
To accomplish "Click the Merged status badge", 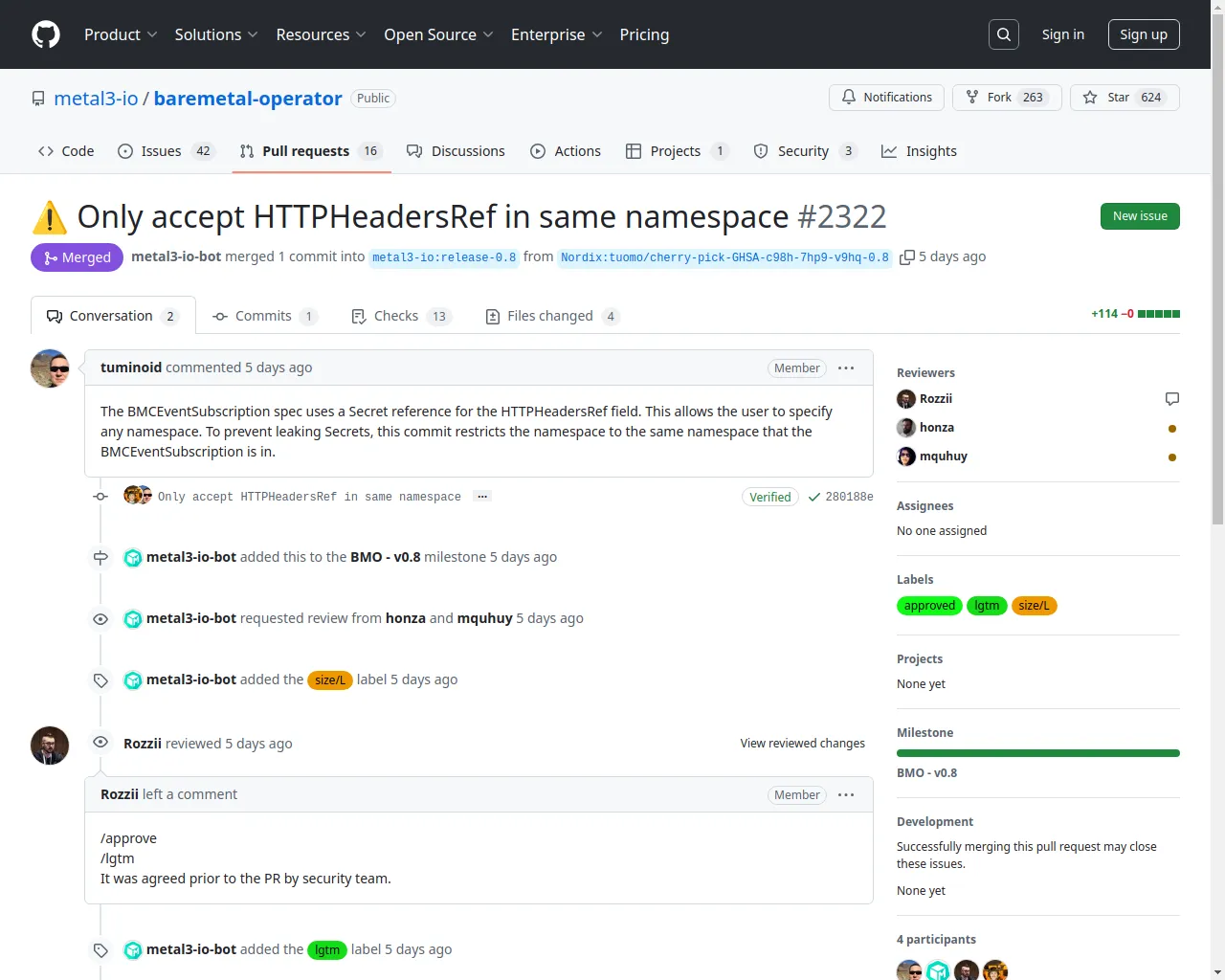I will pos(77,257).
